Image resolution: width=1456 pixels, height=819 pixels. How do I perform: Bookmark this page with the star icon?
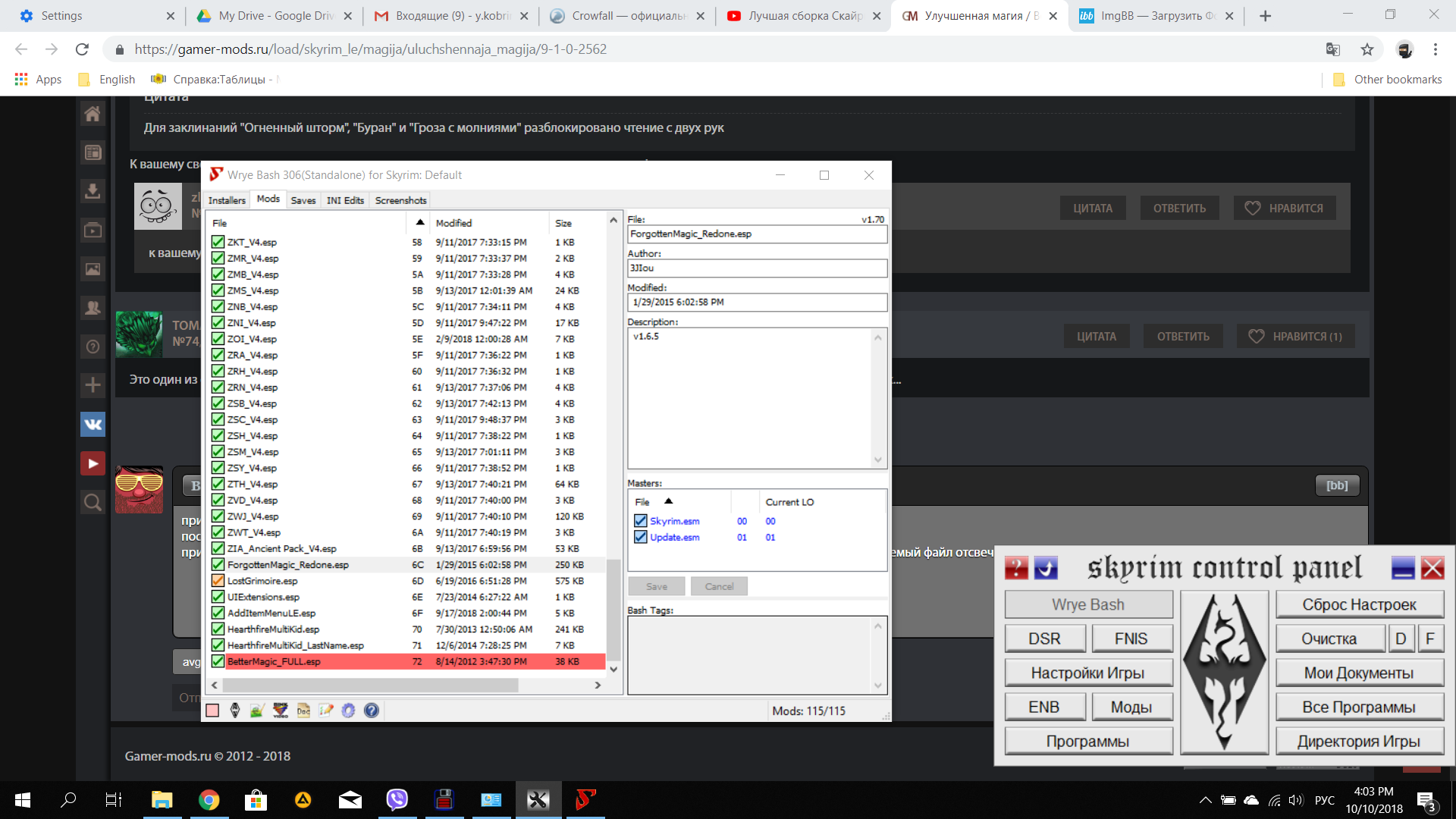point(1367,49)
